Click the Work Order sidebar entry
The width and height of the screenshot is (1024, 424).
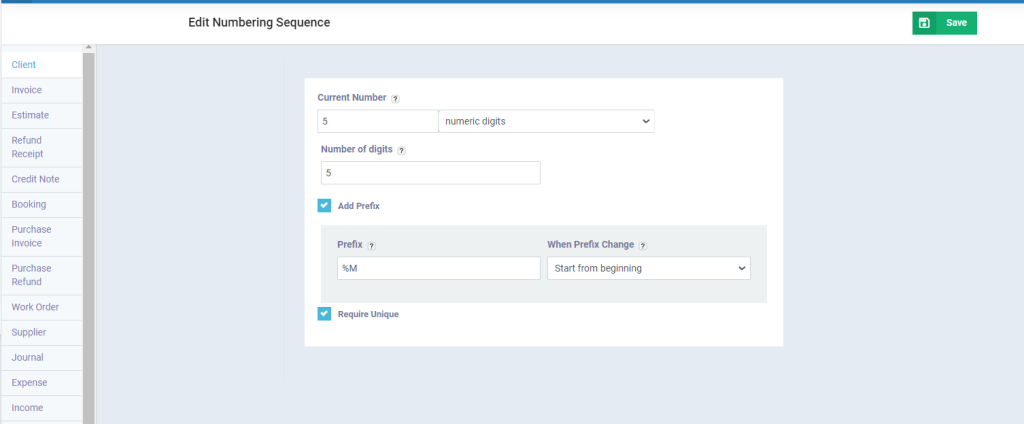(x=35, y=307)
